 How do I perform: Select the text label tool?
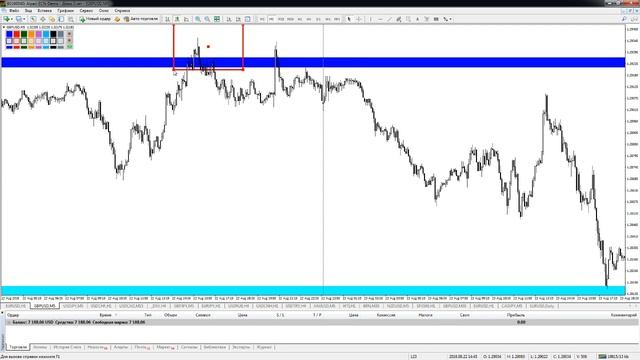coord(427,19)
